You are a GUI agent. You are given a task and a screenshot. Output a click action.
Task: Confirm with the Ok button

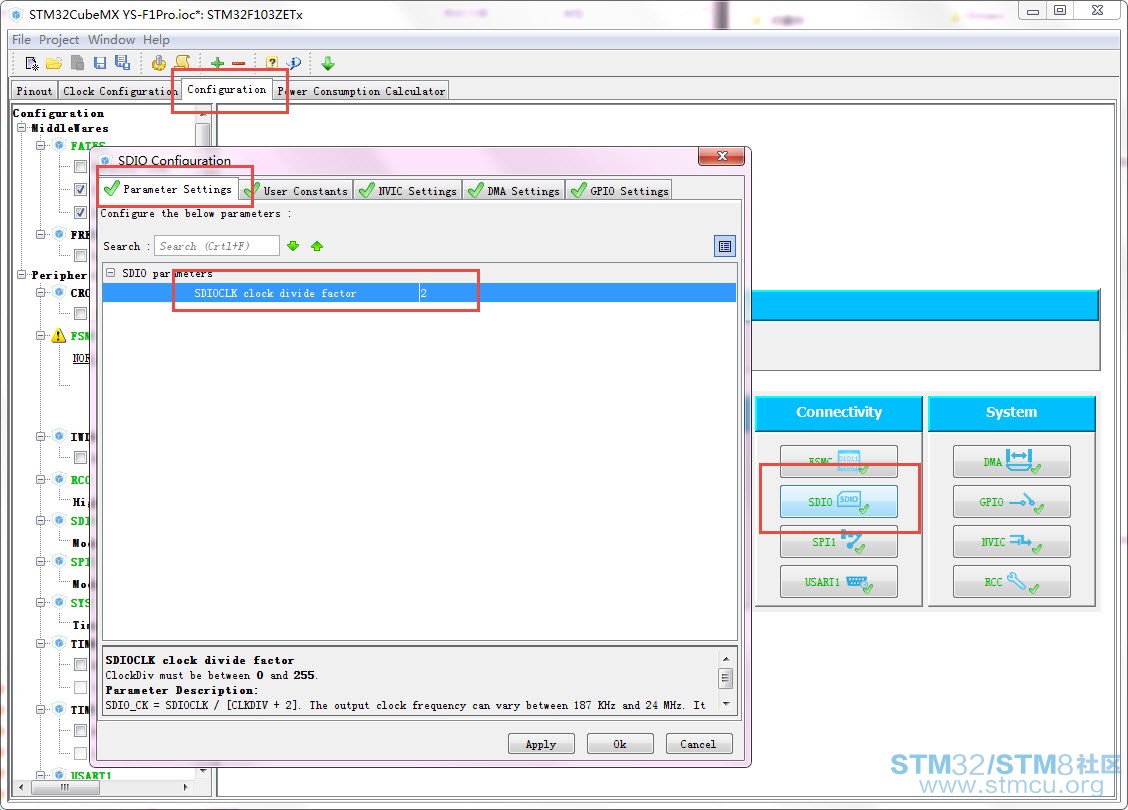pos(620,744)
